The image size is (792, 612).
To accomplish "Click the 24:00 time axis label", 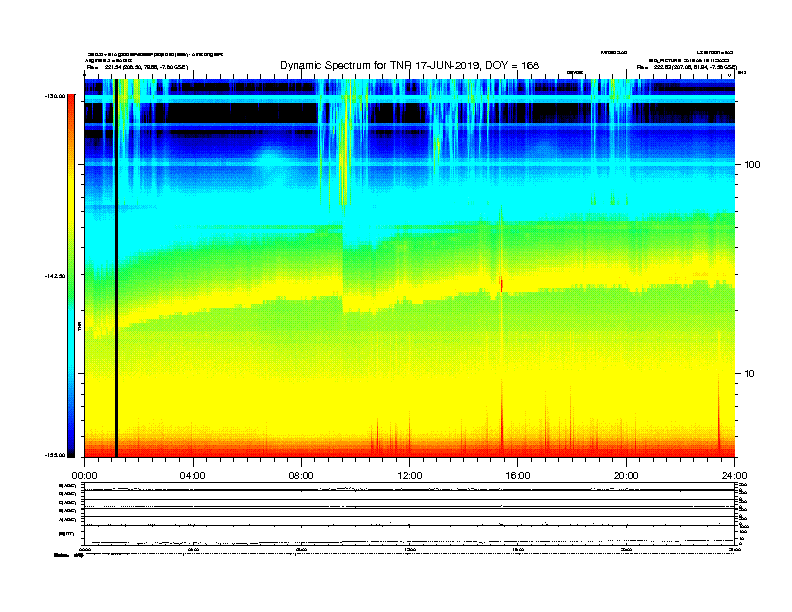I will tap(735, 476).
